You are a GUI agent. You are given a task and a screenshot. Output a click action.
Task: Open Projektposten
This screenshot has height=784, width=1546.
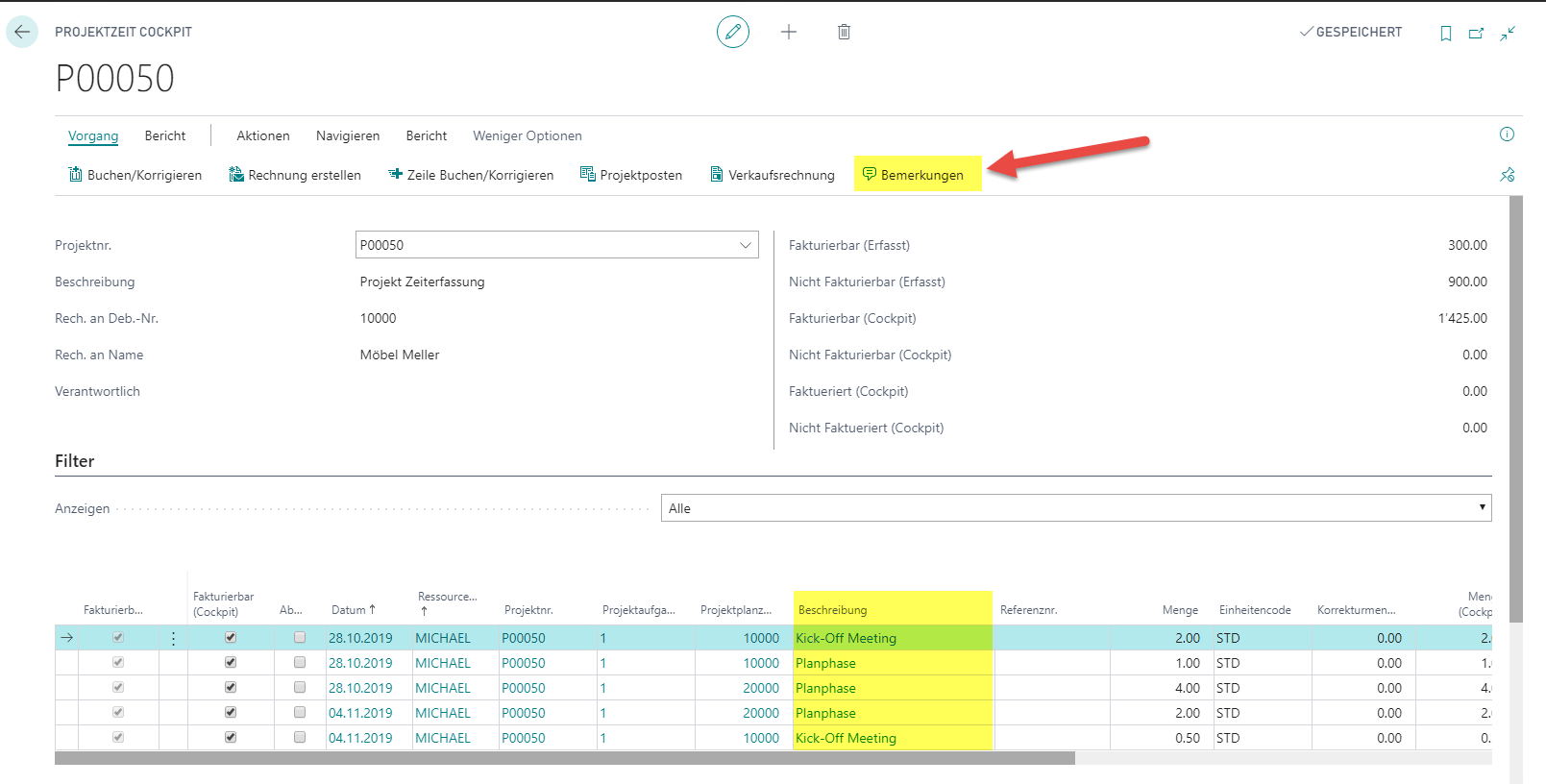pyautogui.click(x=631, y=175)
